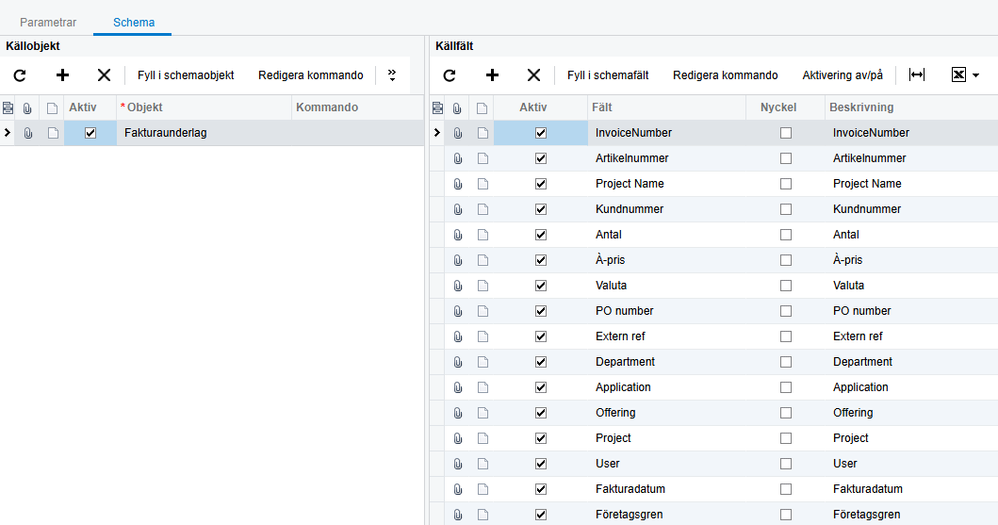Open attachment icon for Fakturaunderlag row
Viewport: 998px width, 525px height.
pyautogui.click(x=28, y=133)
